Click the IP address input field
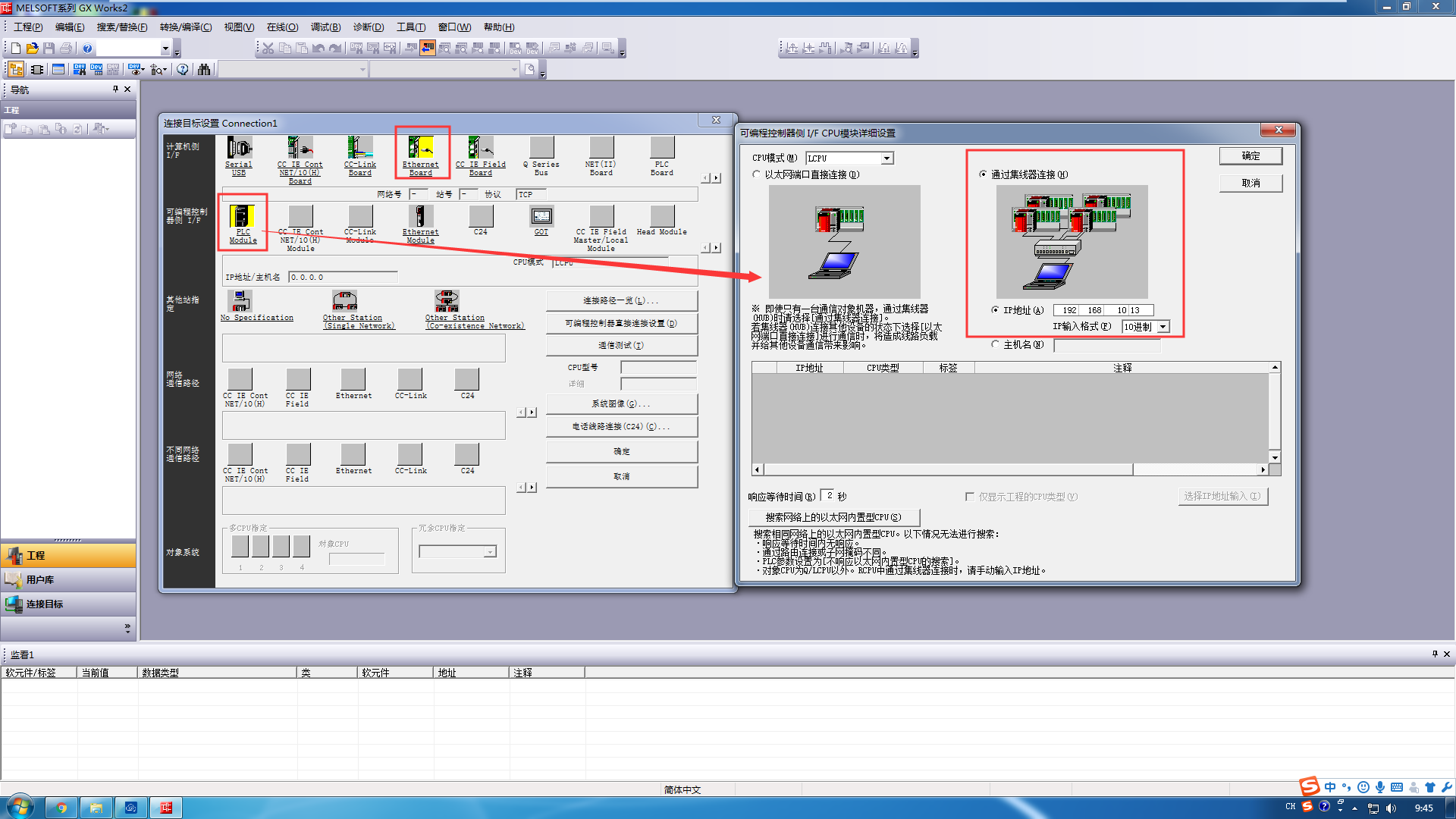 pyautogui.click(x=1103, y=310)
